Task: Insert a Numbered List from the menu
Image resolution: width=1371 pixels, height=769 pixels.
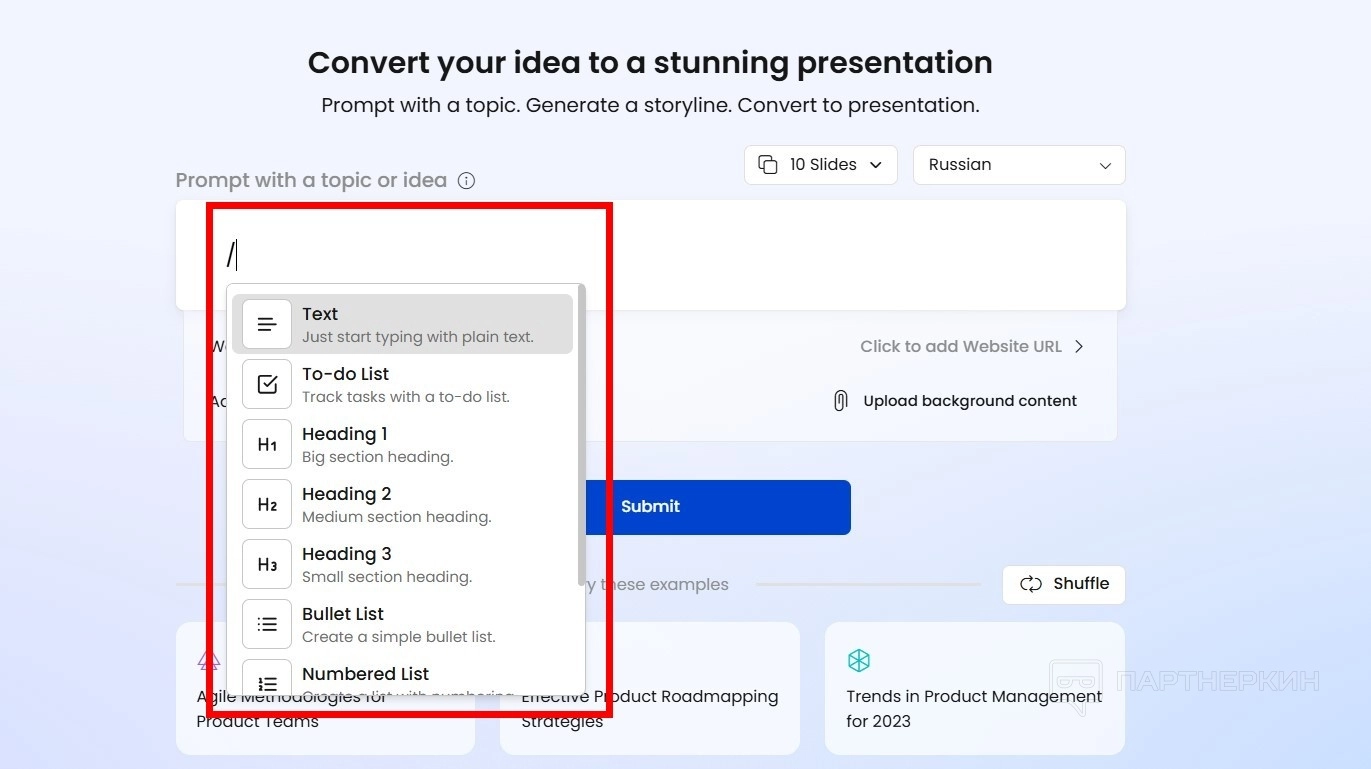Action: coord(403,673)
